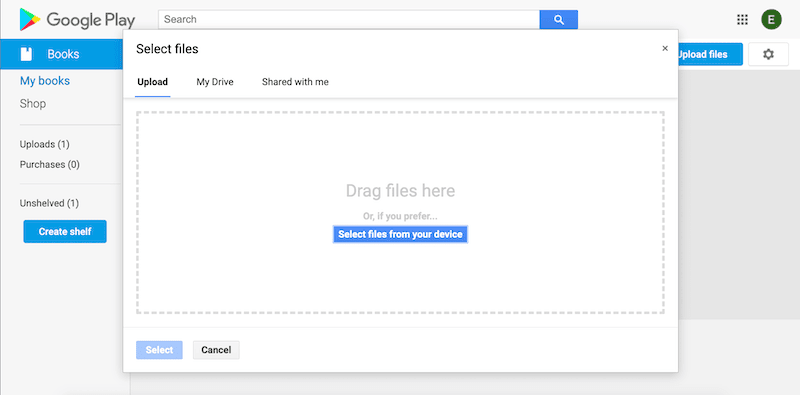Switch to the Shared with me tab
Viewport: 800px width, 395px height.
pos(295,82)
